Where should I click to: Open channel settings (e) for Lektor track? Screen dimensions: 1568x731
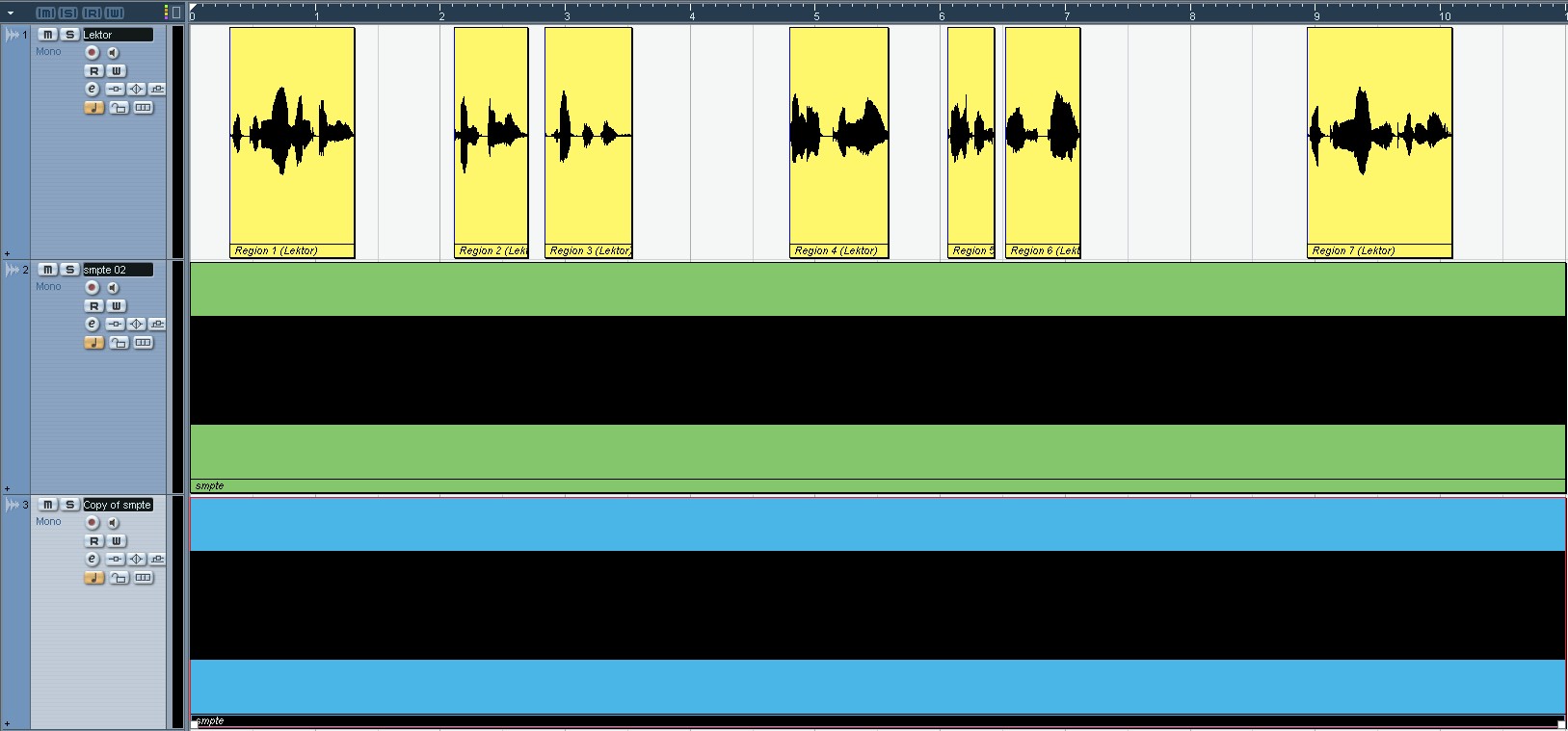point(93,89)
